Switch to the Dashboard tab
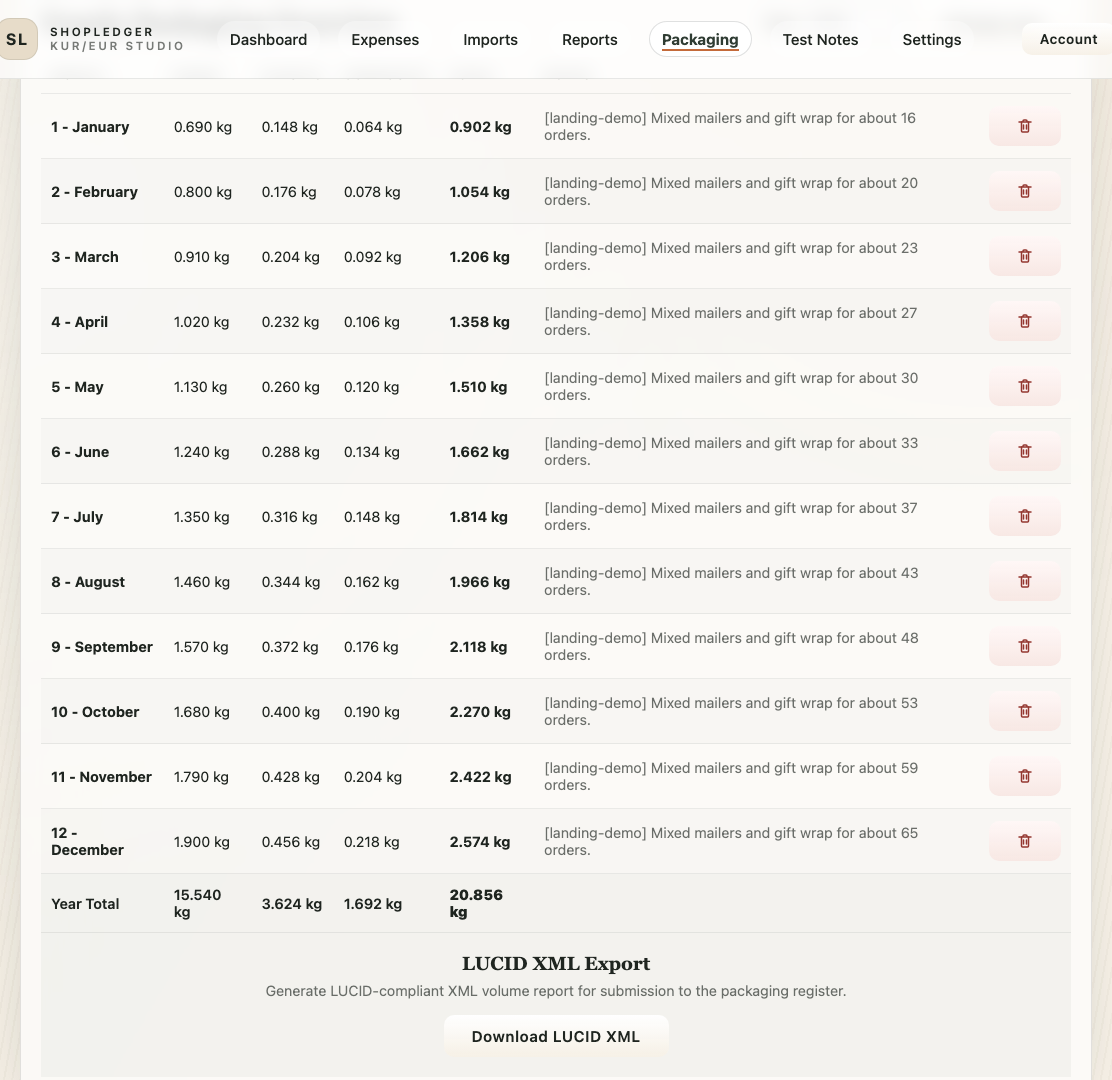Screen dimensions: 1112x1080 click(268, 39)
